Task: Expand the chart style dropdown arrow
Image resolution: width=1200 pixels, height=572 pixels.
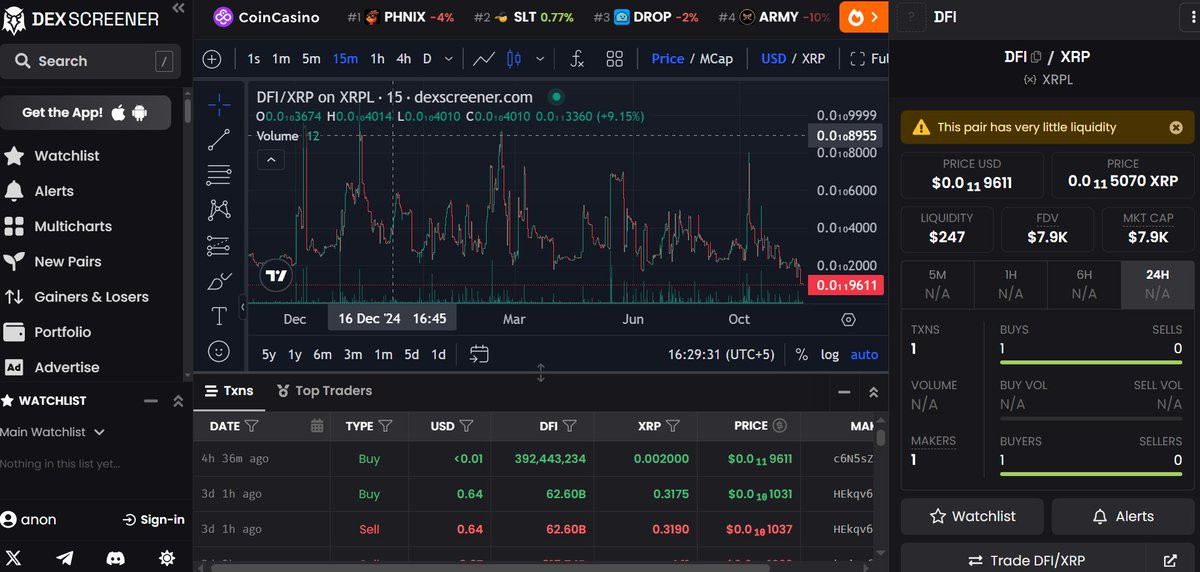Action: click(x=541, y=59)
